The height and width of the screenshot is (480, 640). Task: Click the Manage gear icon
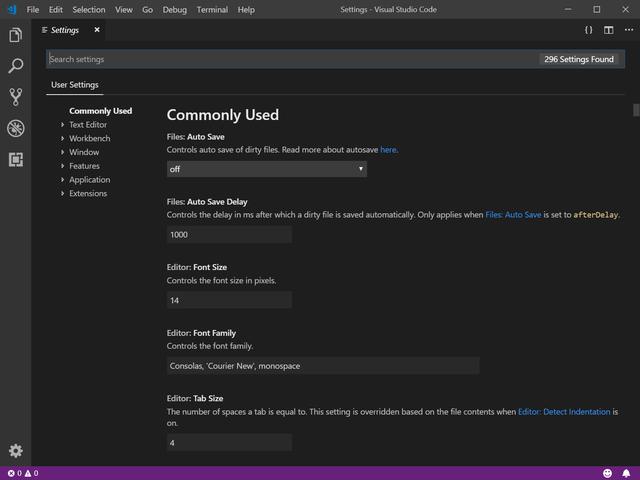tap(16, 451)
